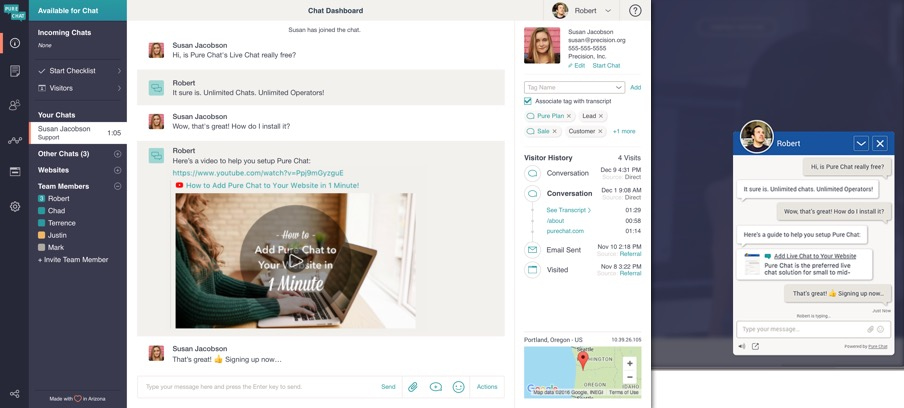
Task: Click the attach file paperclip icon
Action: (412, 387)
